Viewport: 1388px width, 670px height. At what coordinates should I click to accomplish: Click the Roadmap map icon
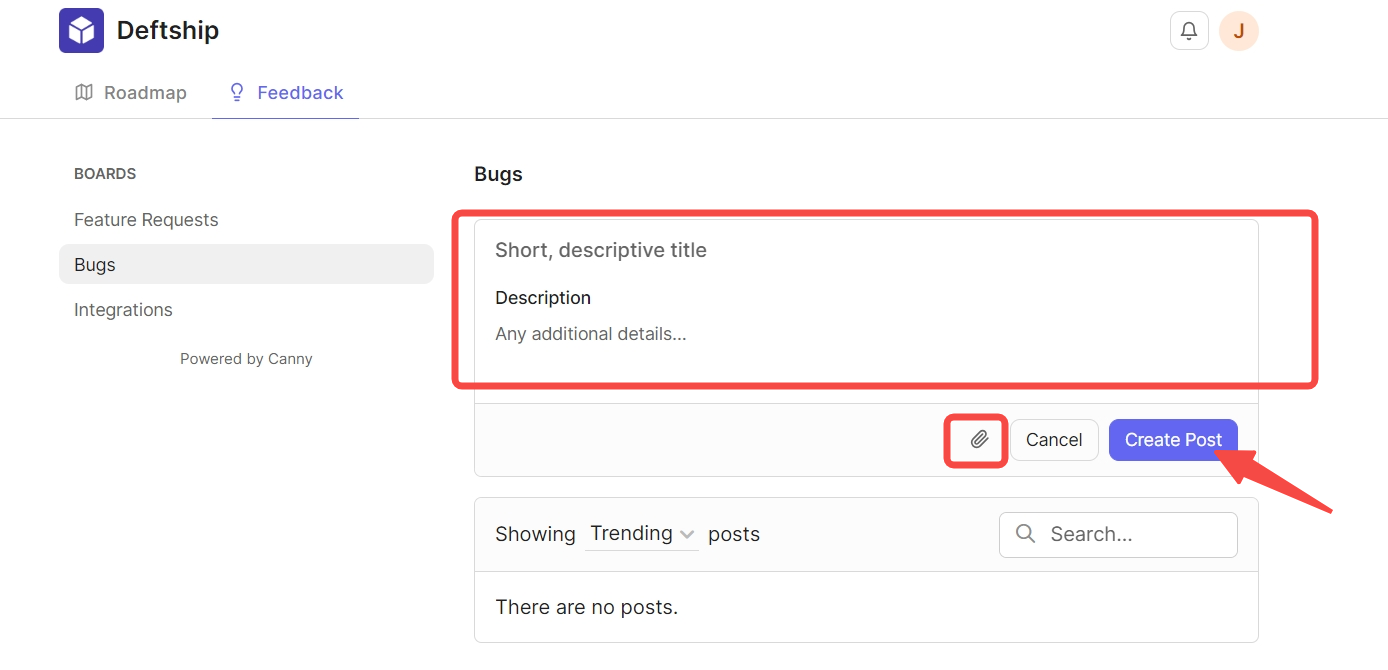tap(84, 93)
